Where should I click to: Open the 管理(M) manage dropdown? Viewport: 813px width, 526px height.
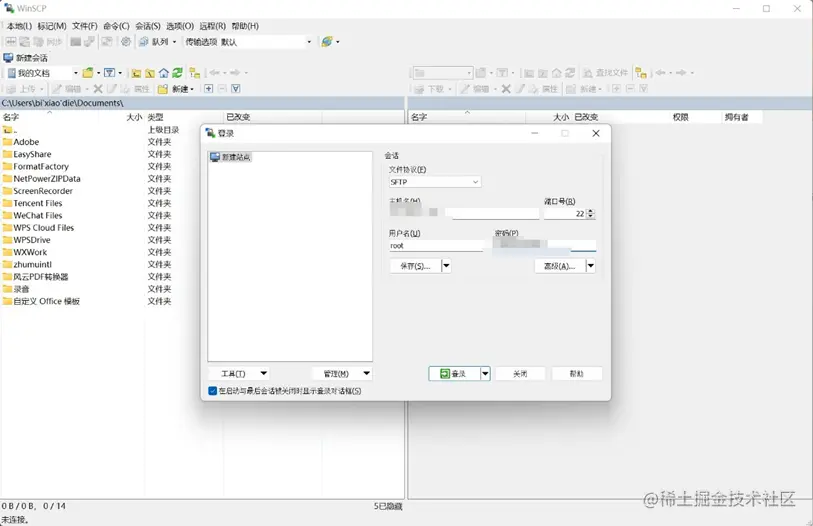342,373
